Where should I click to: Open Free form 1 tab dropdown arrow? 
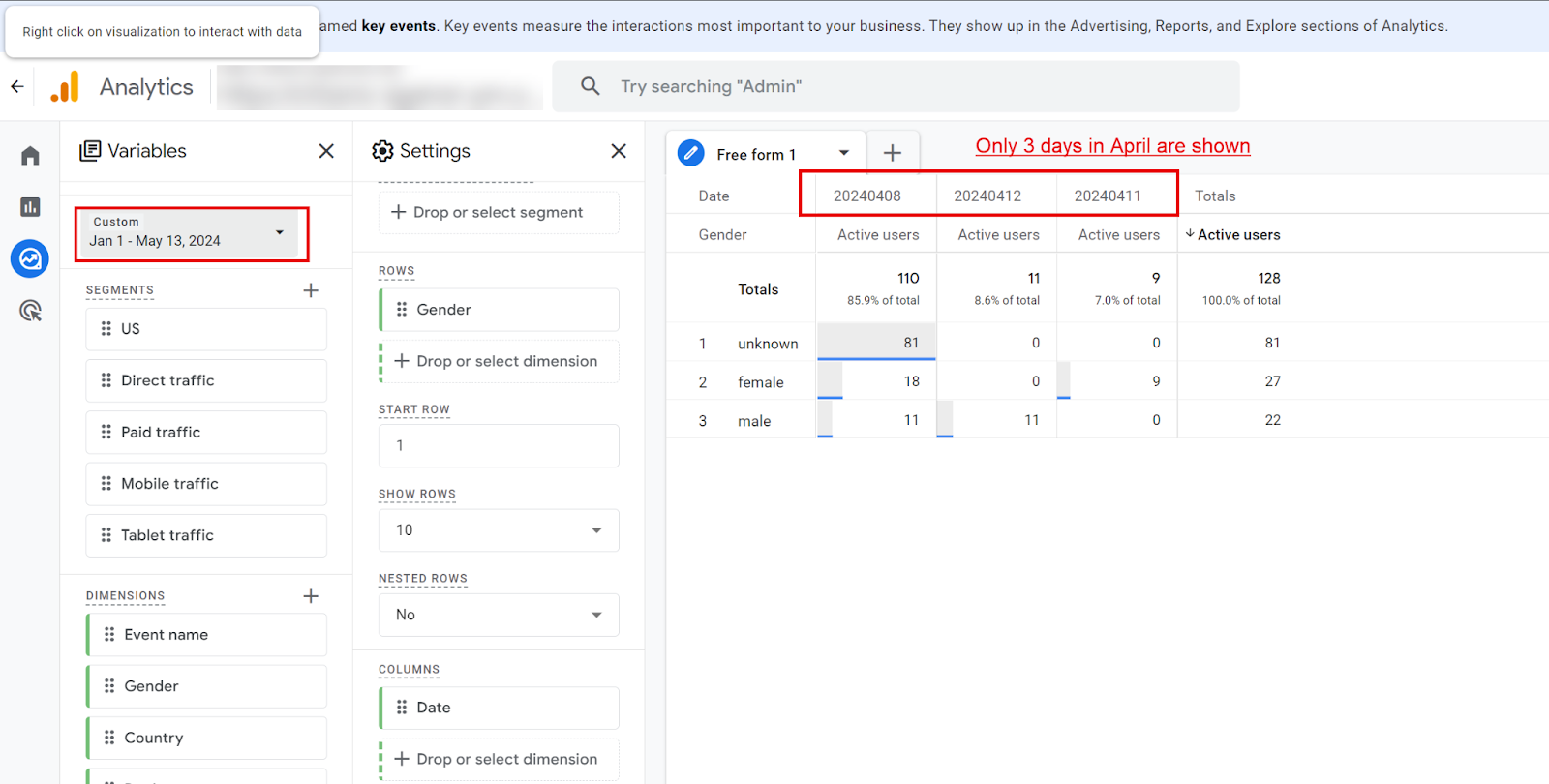[x=843, y=153]
